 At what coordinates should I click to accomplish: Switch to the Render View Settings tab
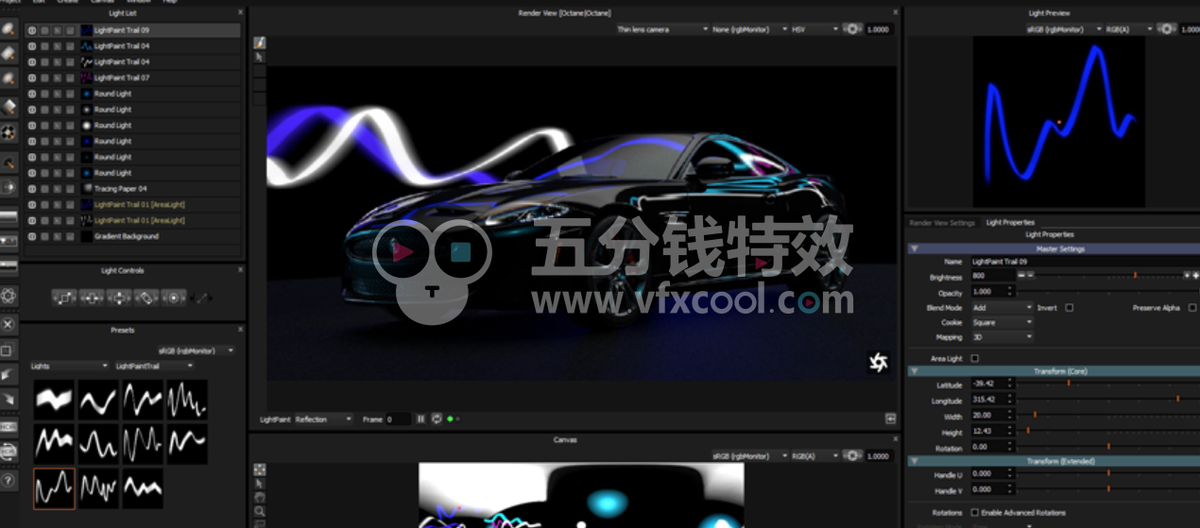pos(942,222)
